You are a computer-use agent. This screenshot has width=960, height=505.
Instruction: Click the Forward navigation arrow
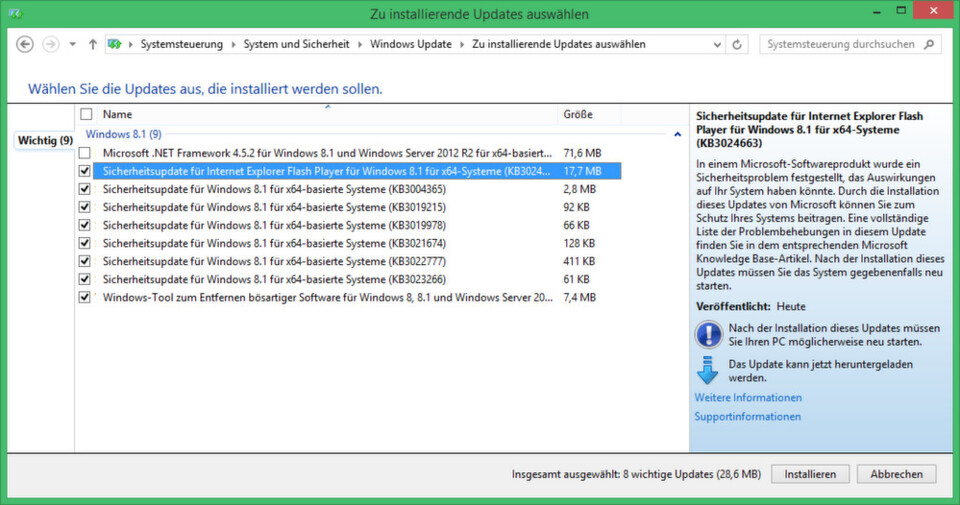51,44
